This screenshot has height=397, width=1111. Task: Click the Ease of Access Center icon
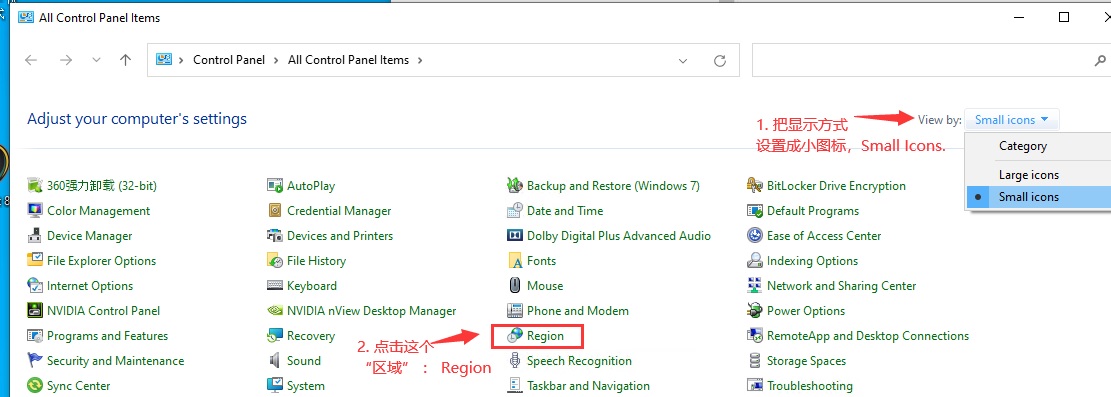coord(755,235)
